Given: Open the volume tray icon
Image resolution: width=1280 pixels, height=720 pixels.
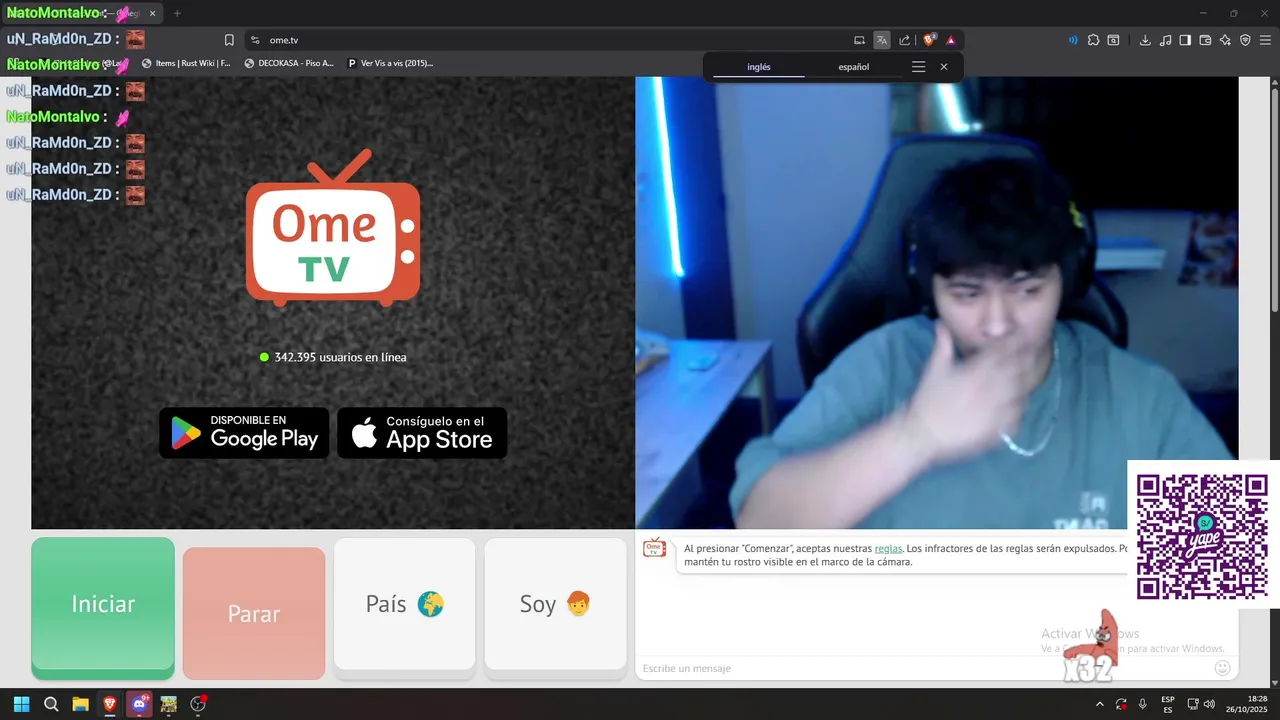Looking at the screenshot, I should click(x=1209, y=704).
